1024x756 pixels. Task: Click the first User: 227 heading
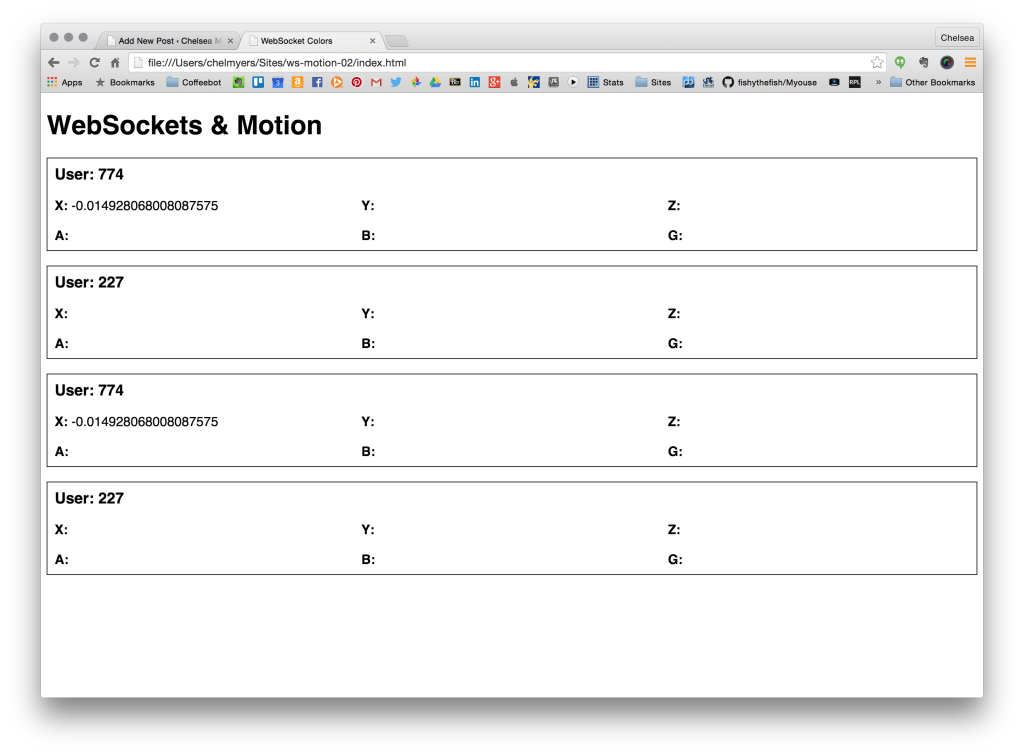(89, 282)
